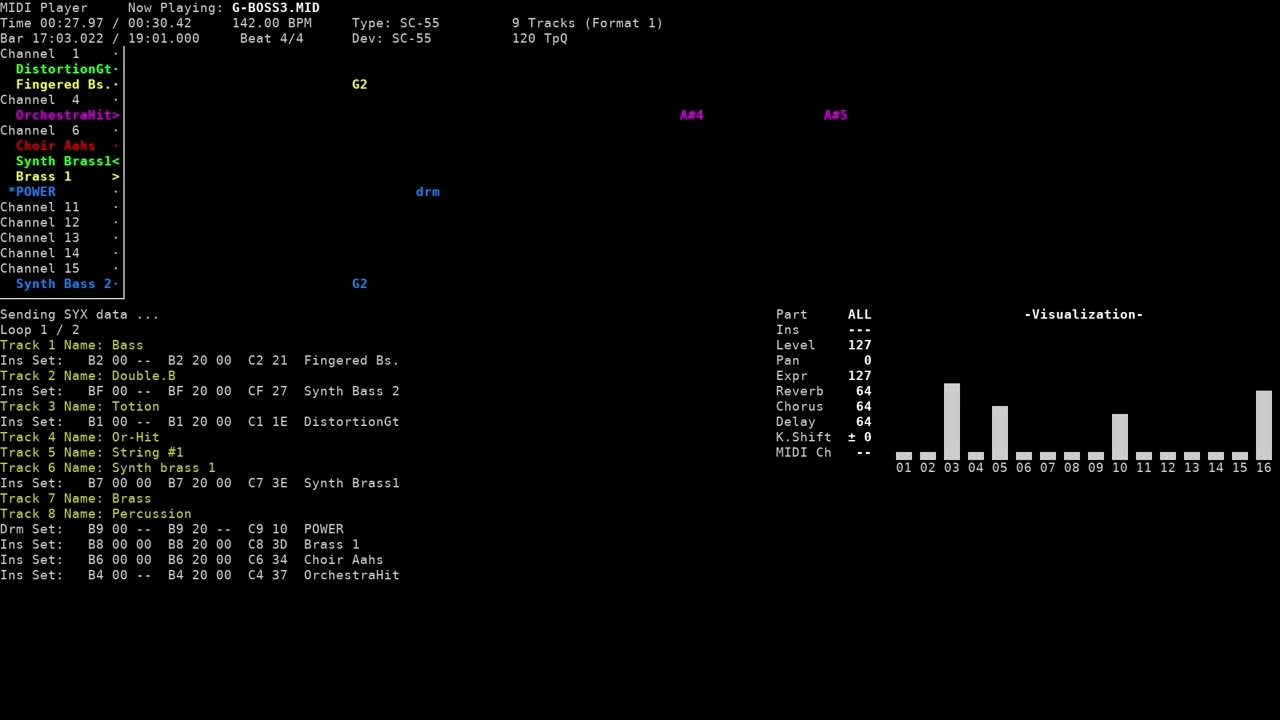Click the magenta A#5 note marker
The width and height of the screenshot is (1280, 720).
click(836, 115)
